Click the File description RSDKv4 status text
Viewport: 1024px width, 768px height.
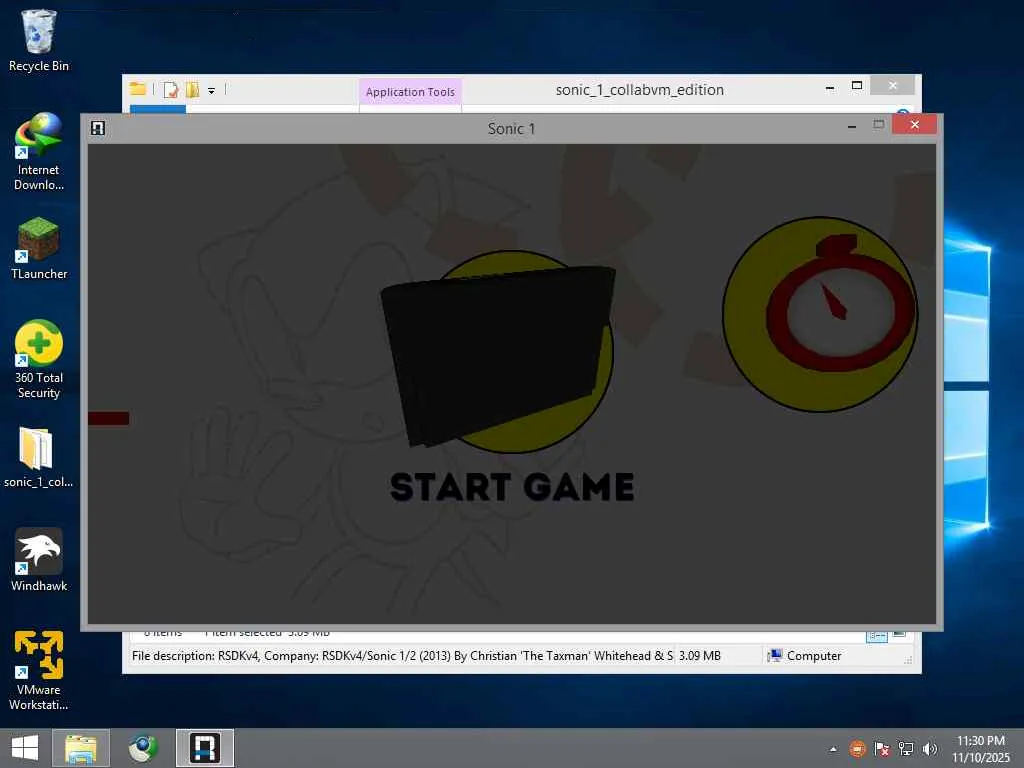[x=402, y=656]
